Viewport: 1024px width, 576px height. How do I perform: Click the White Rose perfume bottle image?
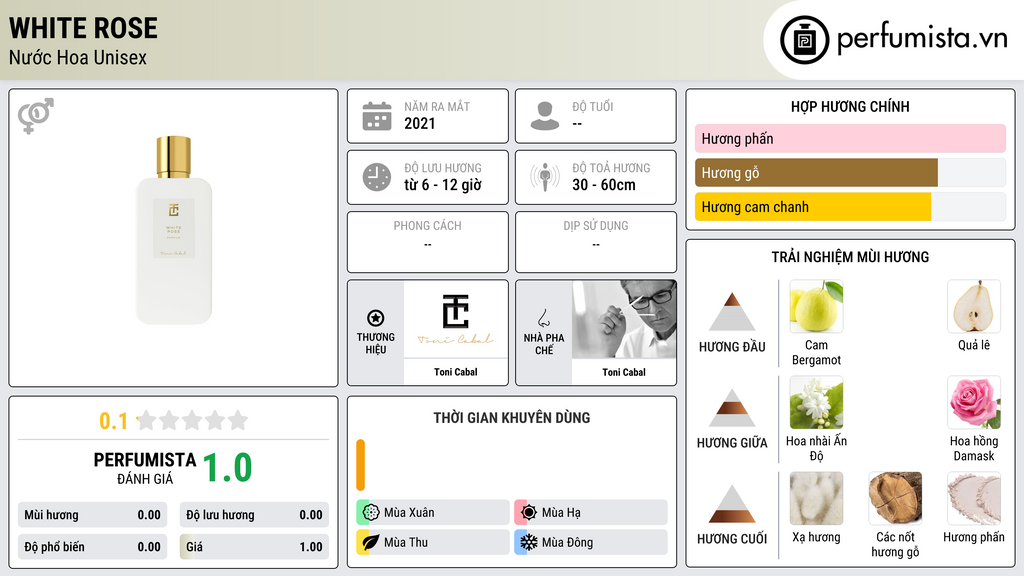point(174,230)
